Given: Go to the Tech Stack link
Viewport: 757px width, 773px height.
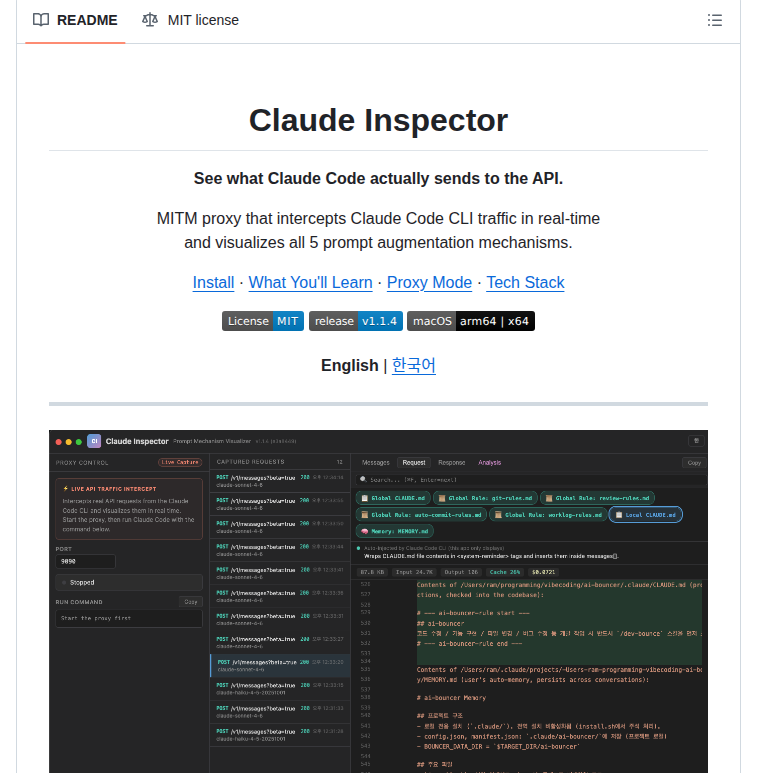Looking at the screenshot, I should tap(525, 282).
